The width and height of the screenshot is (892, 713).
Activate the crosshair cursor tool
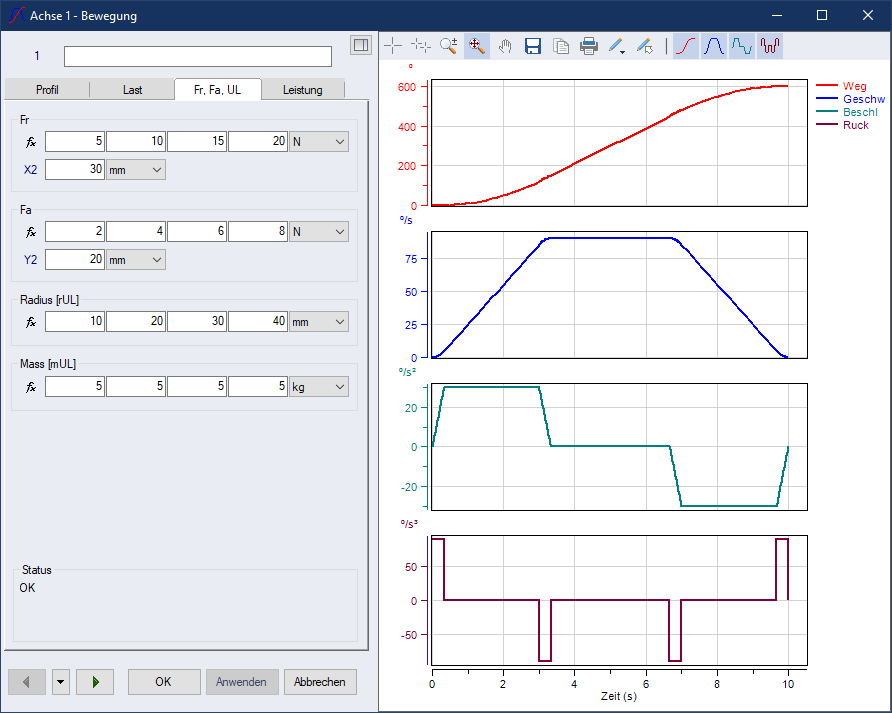pyautogui.click(x=393, y=46)
